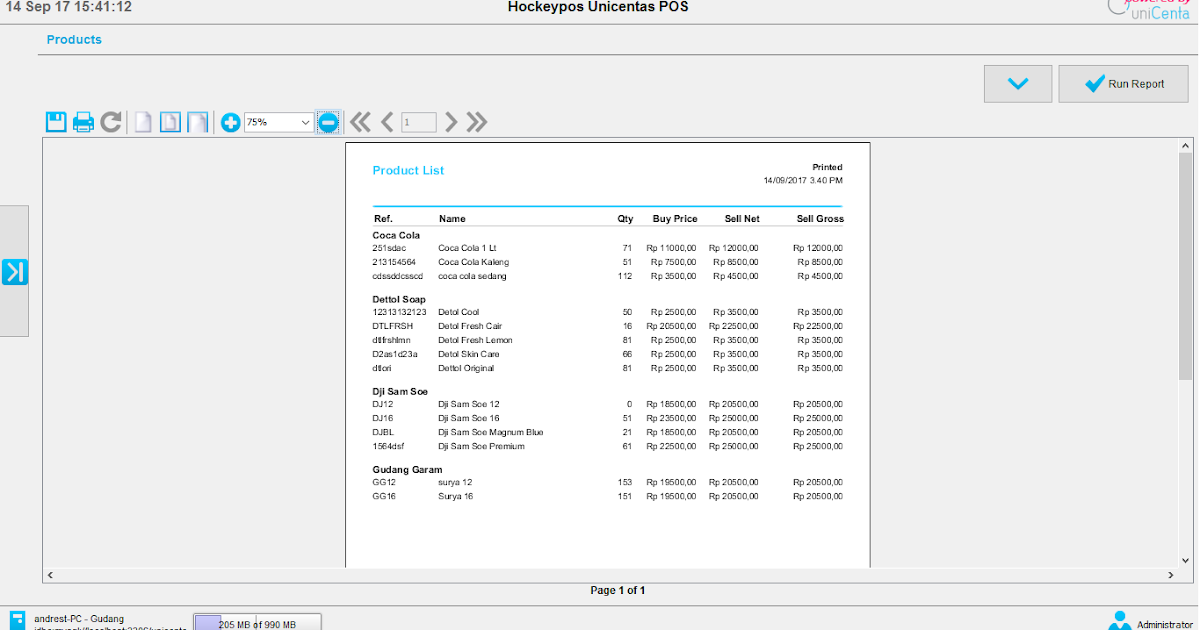Click the Surya 16 product name
Viewport: 1200px width, 630px height.
(x=455, y=496)
